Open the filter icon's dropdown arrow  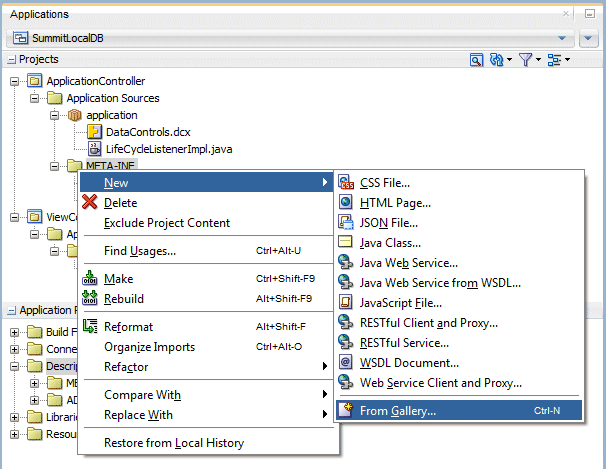click(x=538, y=60)
